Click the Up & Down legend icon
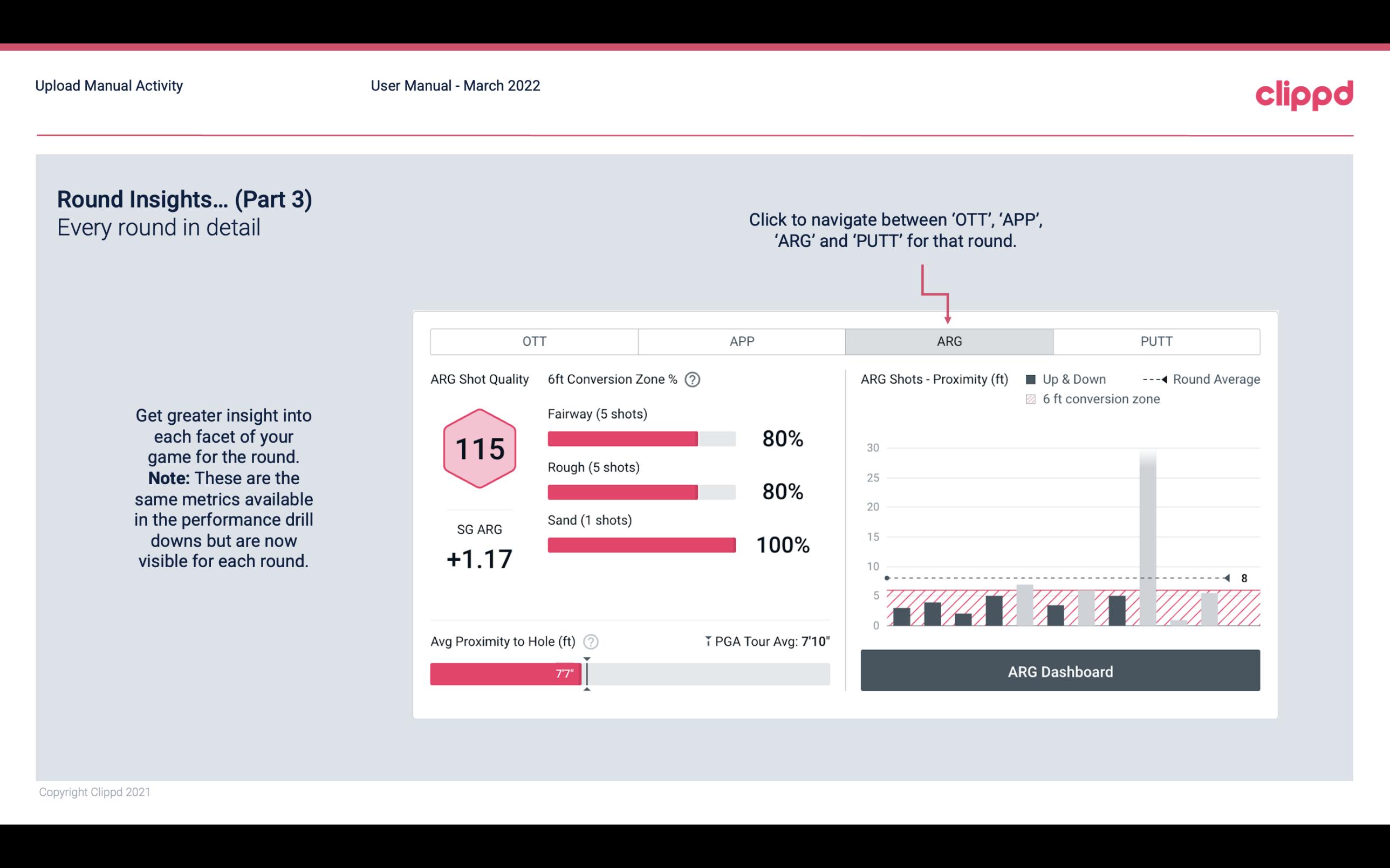This screenshot has width=1390, height=868. point(1032,379)
